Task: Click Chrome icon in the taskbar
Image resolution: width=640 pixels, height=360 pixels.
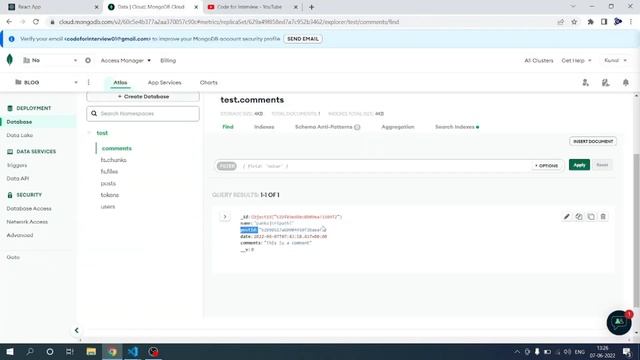Action: coord(112,351)
